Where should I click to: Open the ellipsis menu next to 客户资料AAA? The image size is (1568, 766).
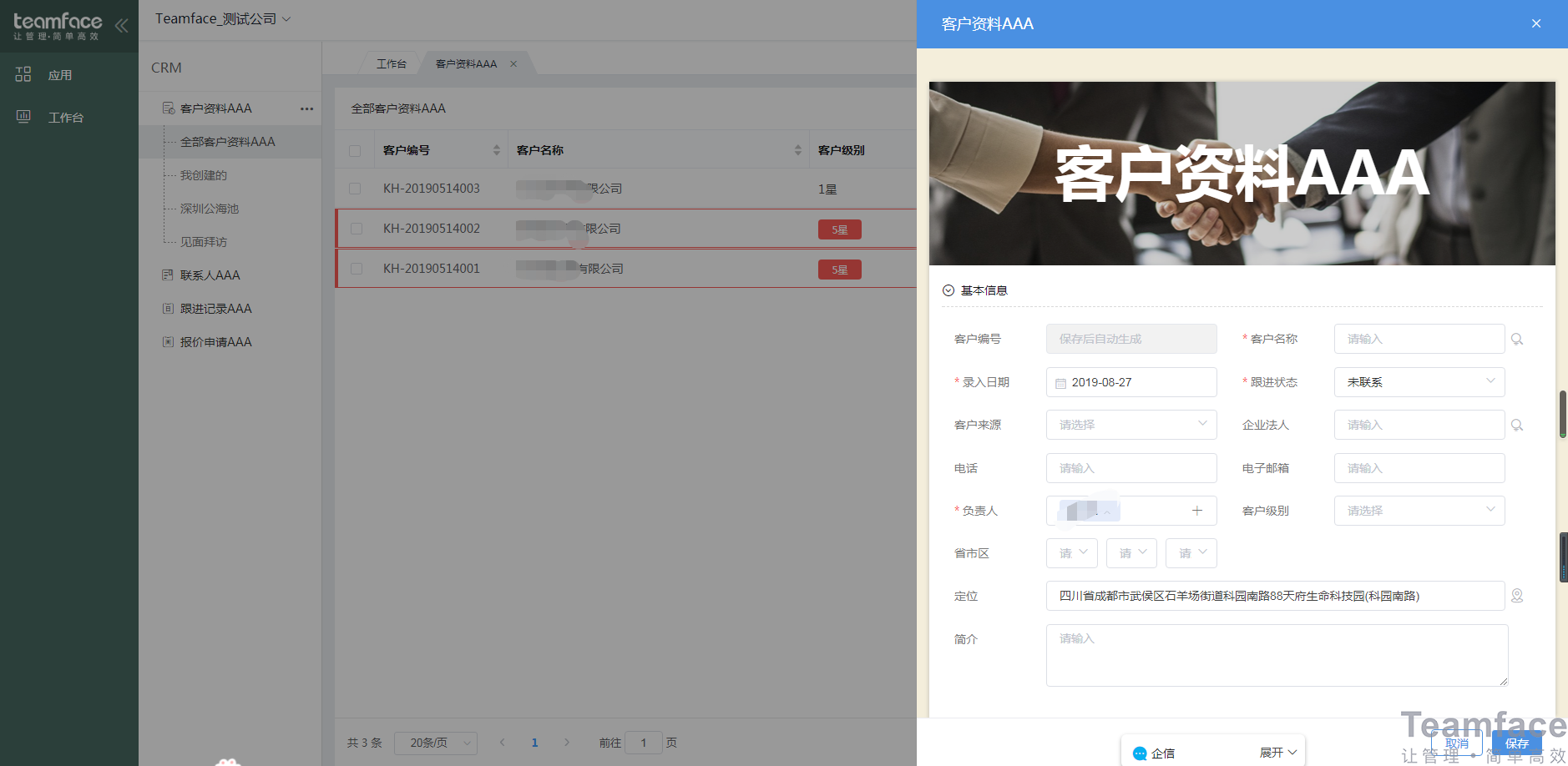(306, 108)
